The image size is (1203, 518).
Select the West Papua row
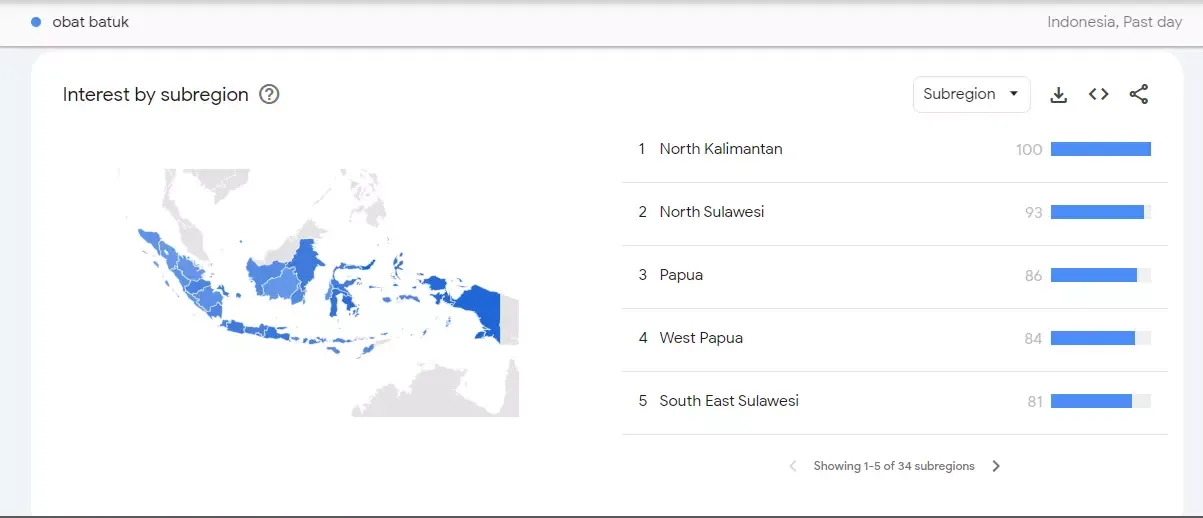coord(701,338)
